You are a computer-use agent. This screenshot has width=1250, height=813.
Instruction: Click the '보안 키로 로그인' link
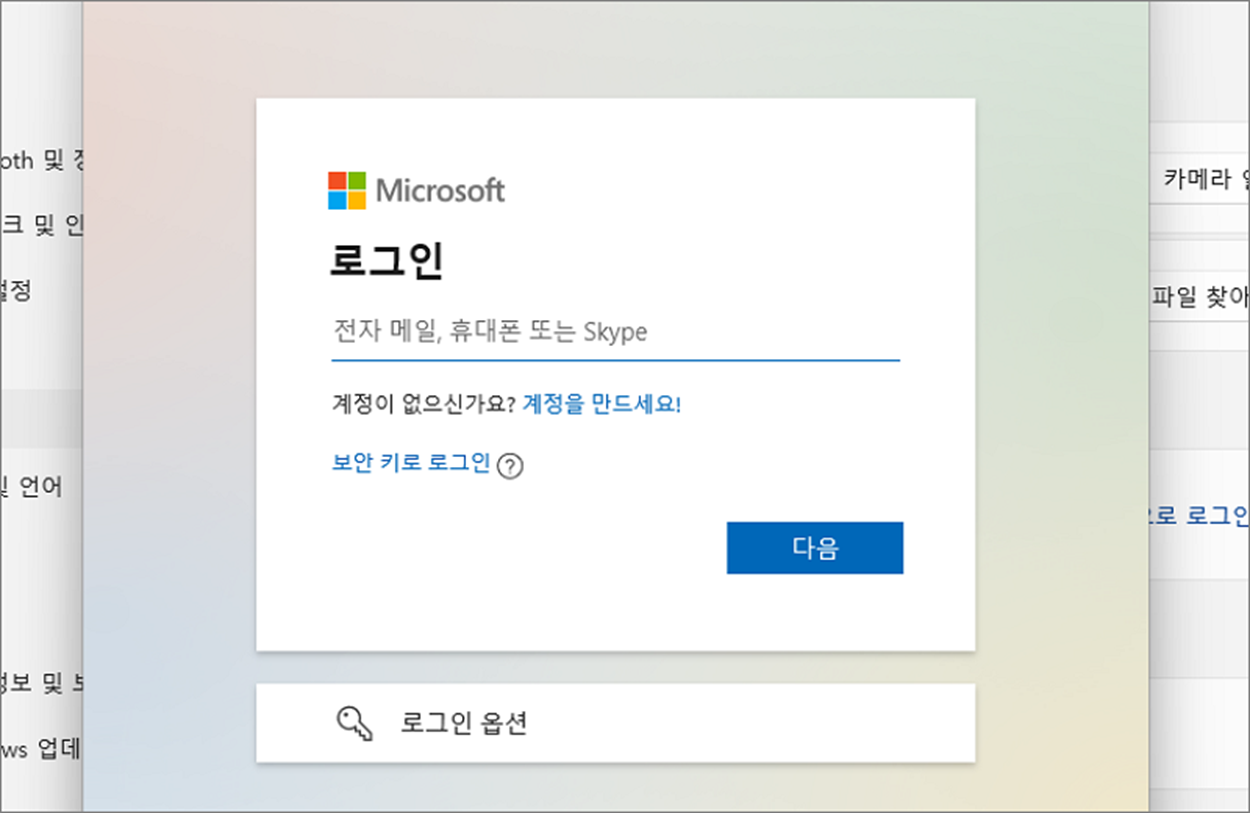click(x=411, y=462)
